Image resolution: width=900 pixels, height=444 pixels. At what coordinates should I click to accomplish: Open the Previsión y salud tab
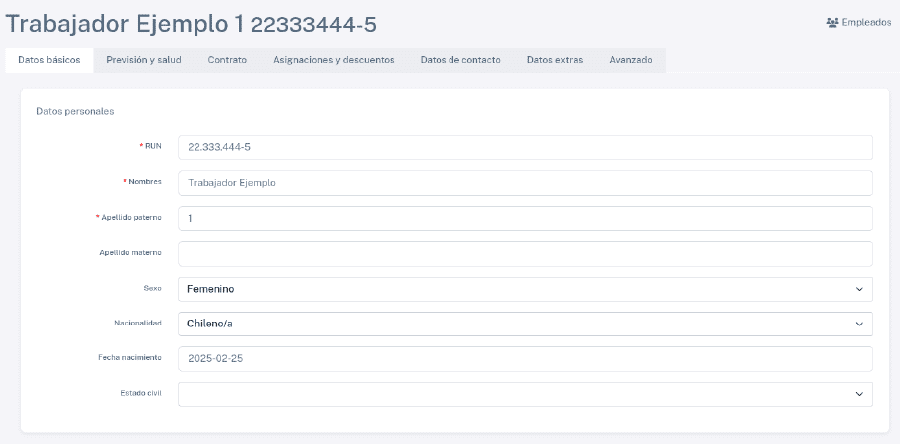[144, 60]
